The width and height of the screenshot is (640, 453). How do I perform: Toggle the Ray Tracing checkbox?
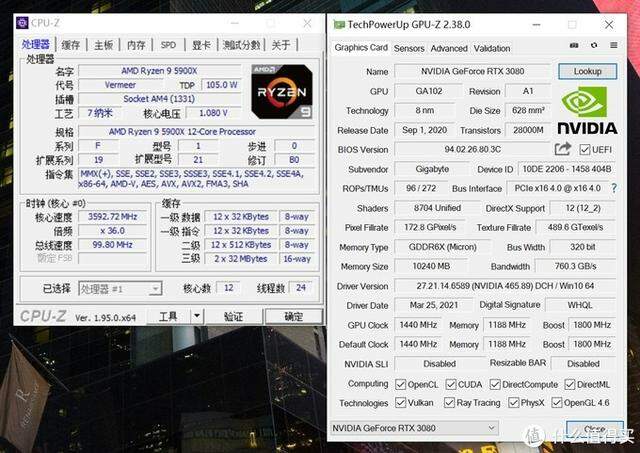[449, 403]
